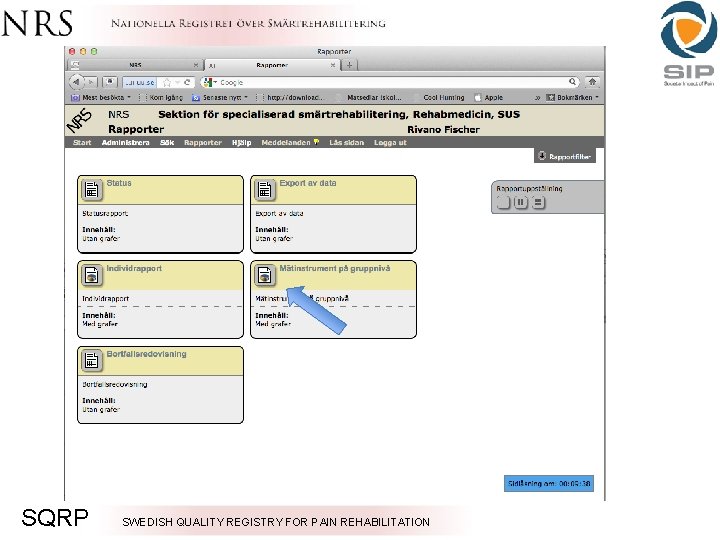This screenshot has height=540, width=720.
Task: Click the browser home icon
Action: tap(592, 82)
